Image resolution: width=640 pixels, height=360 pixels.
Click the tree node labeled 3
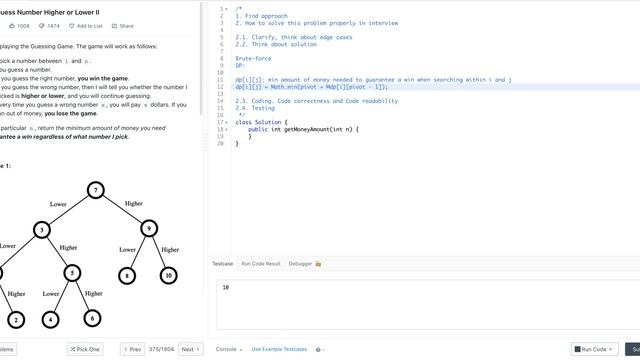point(42,230)
